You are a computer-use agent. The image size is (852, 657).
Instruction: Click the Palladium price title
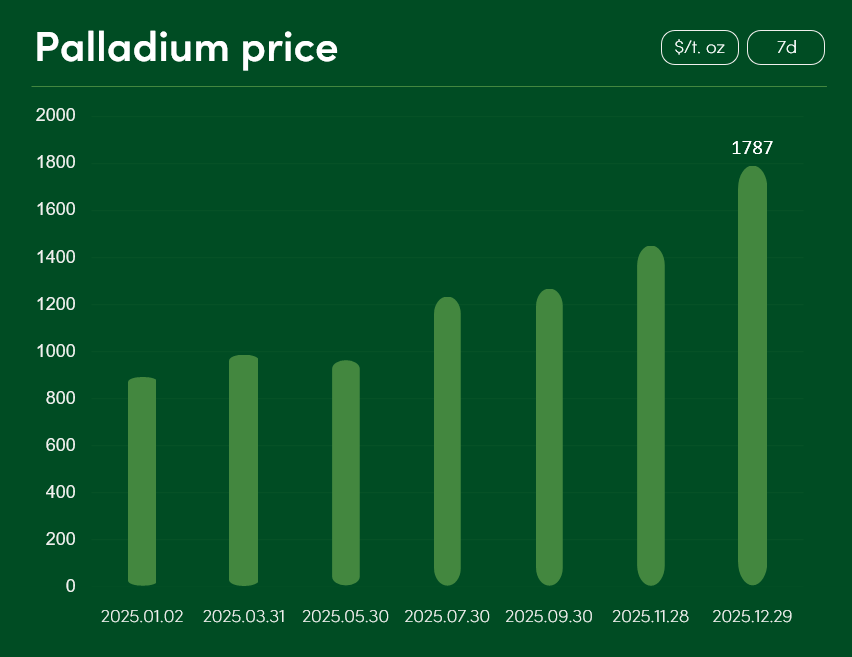[x=186, y=47]
